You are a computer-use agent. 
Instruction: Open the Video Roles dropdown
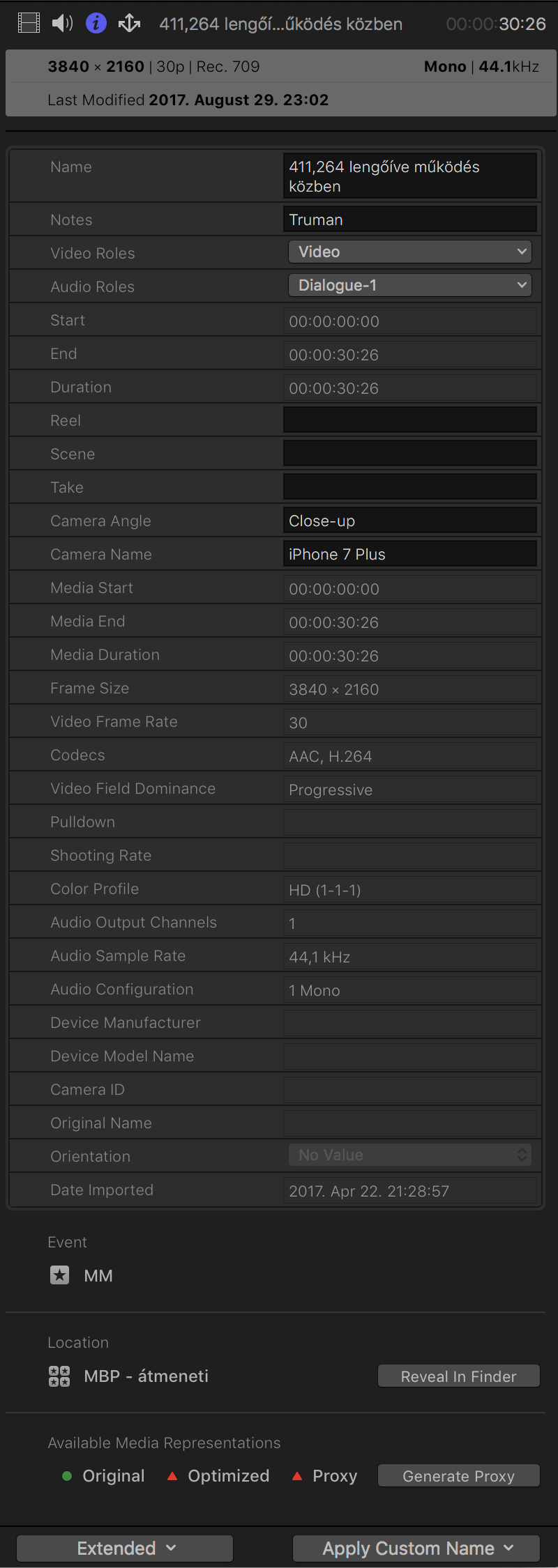(409, 252)
